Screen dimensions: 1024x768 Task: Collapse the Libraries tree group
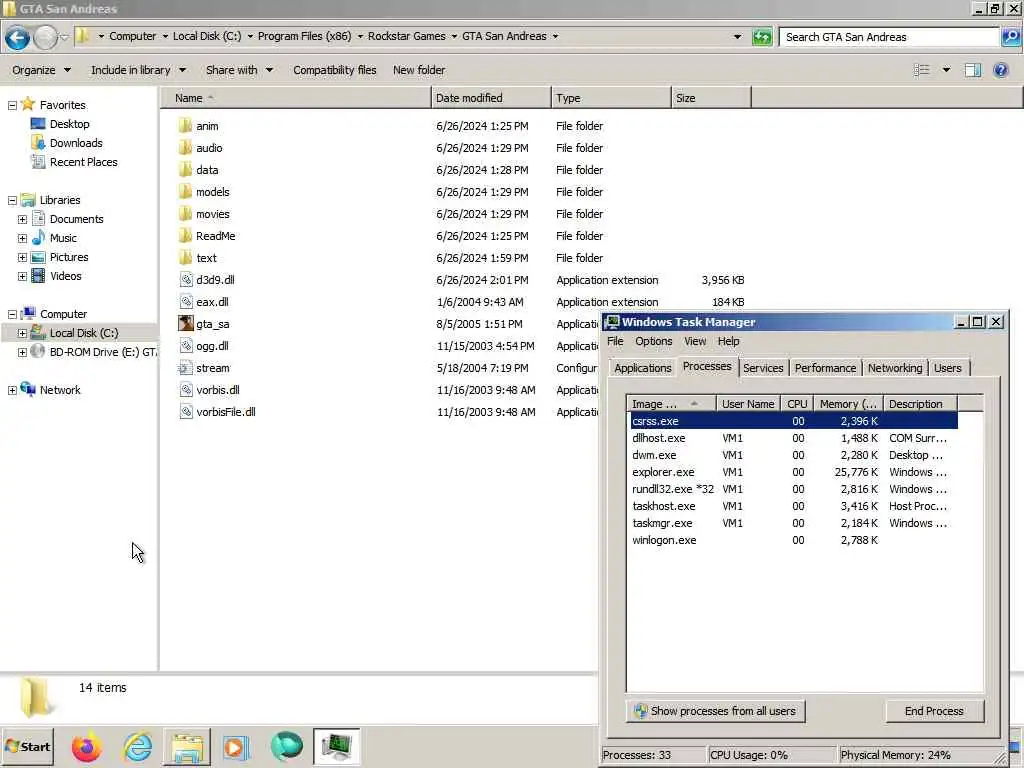click(x=12, y=200)
